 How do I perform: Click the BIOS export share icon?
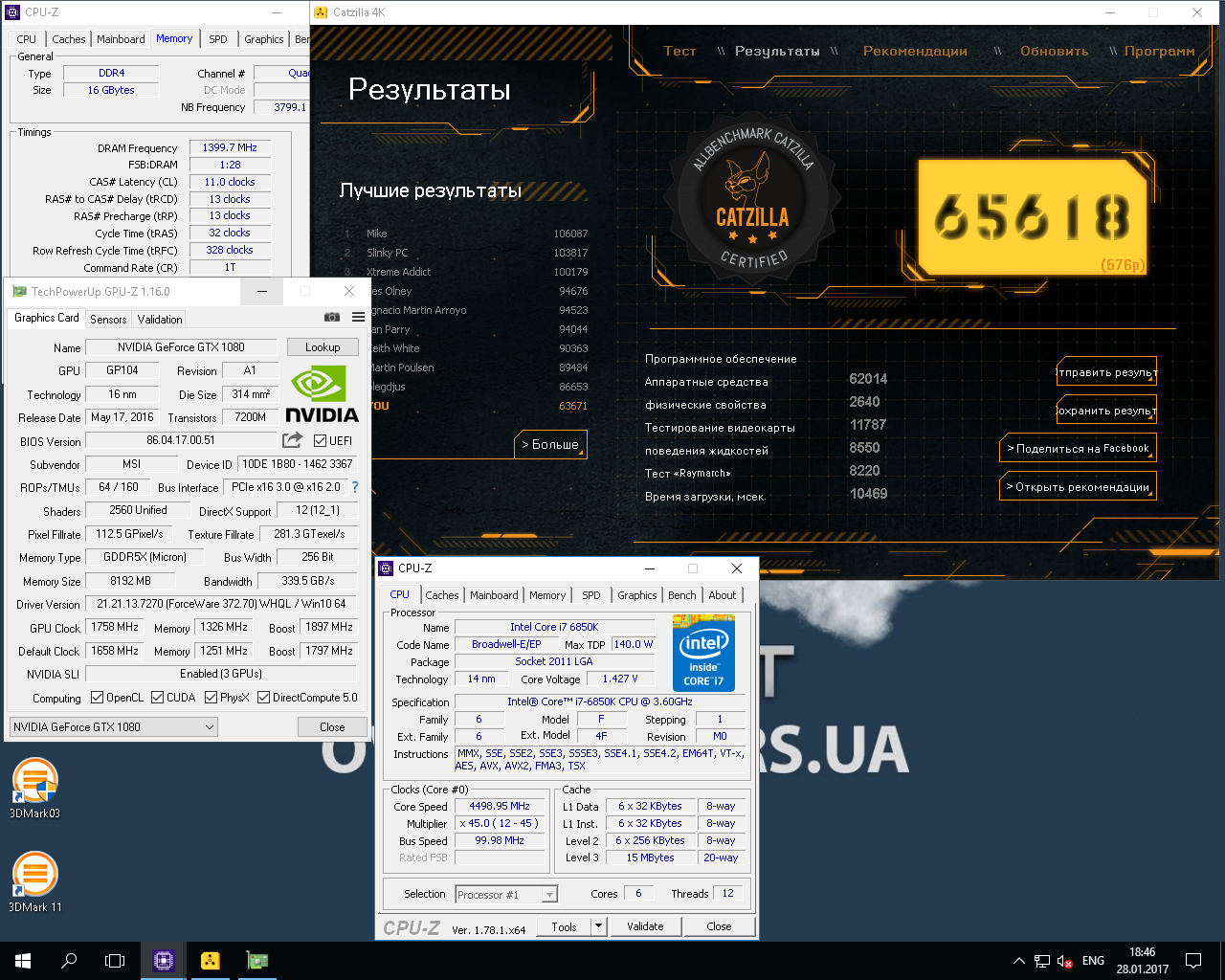(x=292, y=440)
